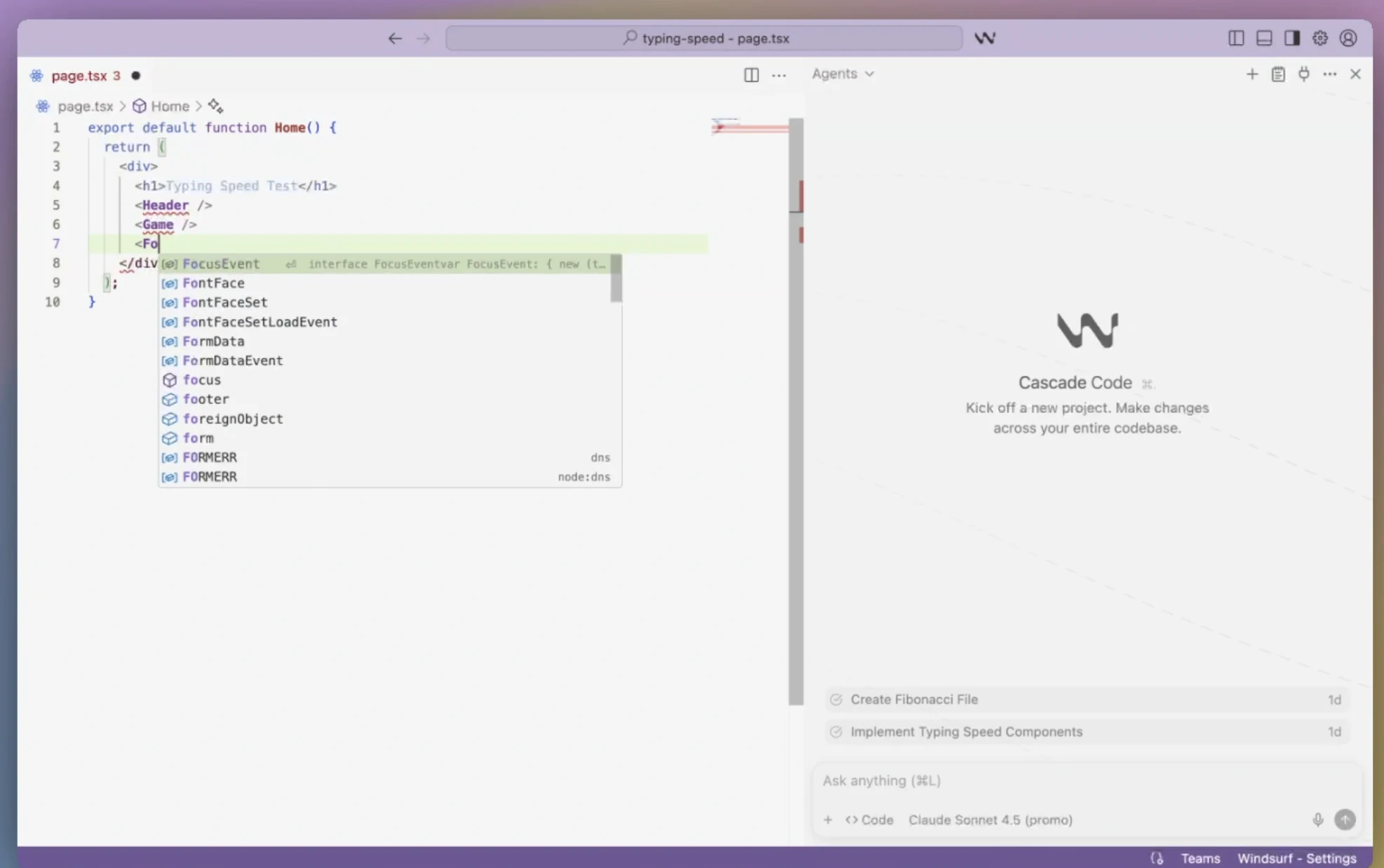Click the plus add-context icon in chat
Image resolution: width=1384 pixels, height=868 pixels.
[828, 820]
